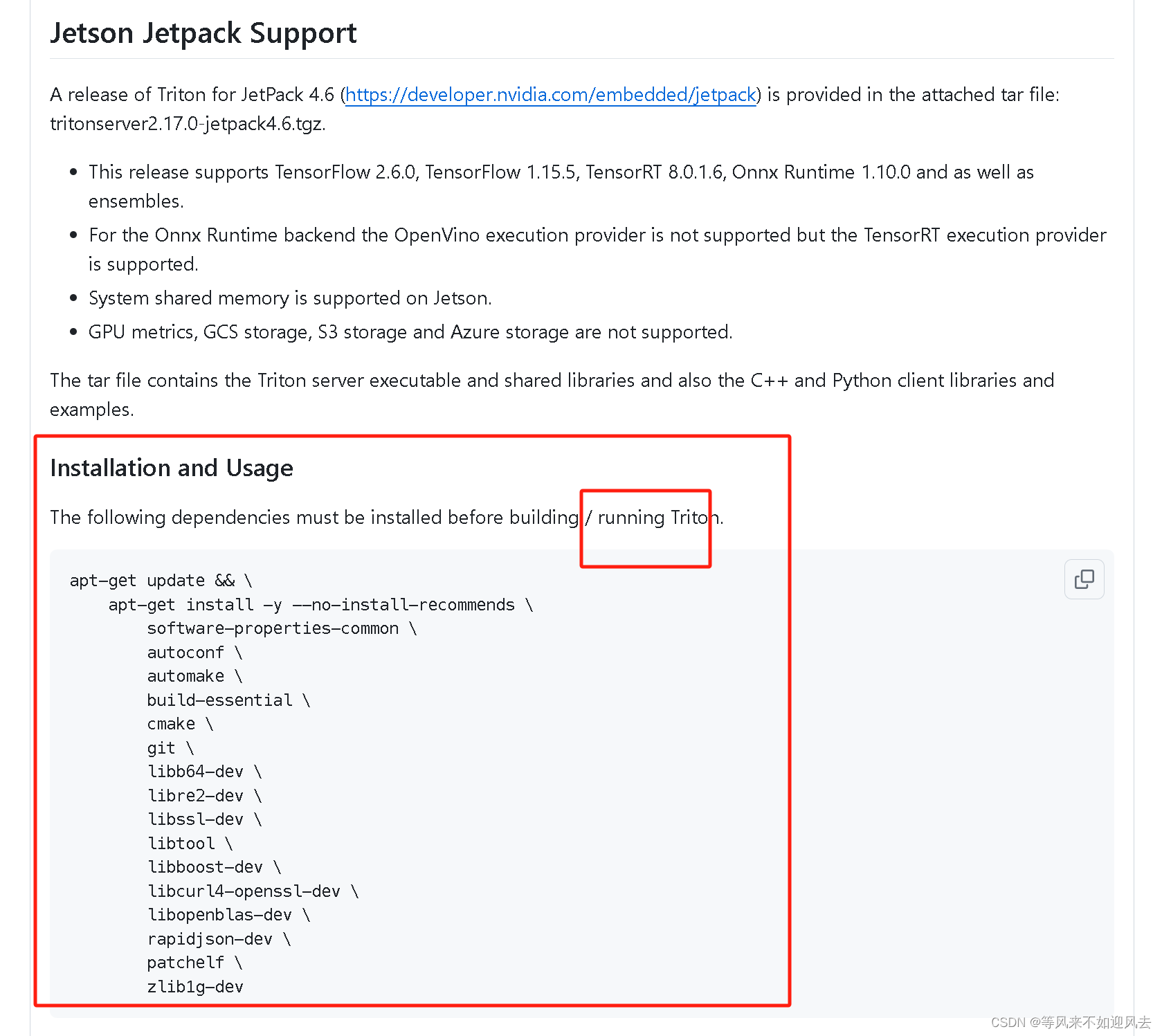Click the 'autoconf' package line
Image resolution: width=1162 pixels, height=1036 pixels.
(194, 653)
